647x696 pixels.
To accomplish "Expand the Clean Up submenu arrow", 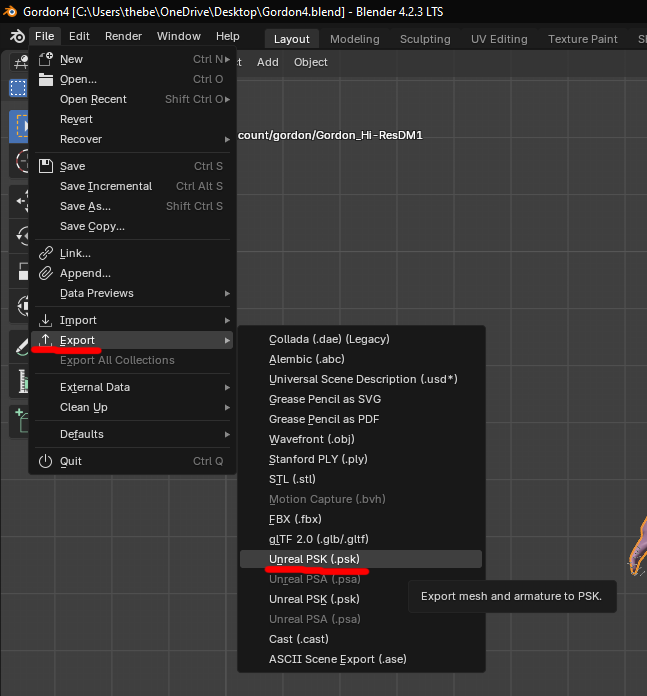I will (227, 407).
